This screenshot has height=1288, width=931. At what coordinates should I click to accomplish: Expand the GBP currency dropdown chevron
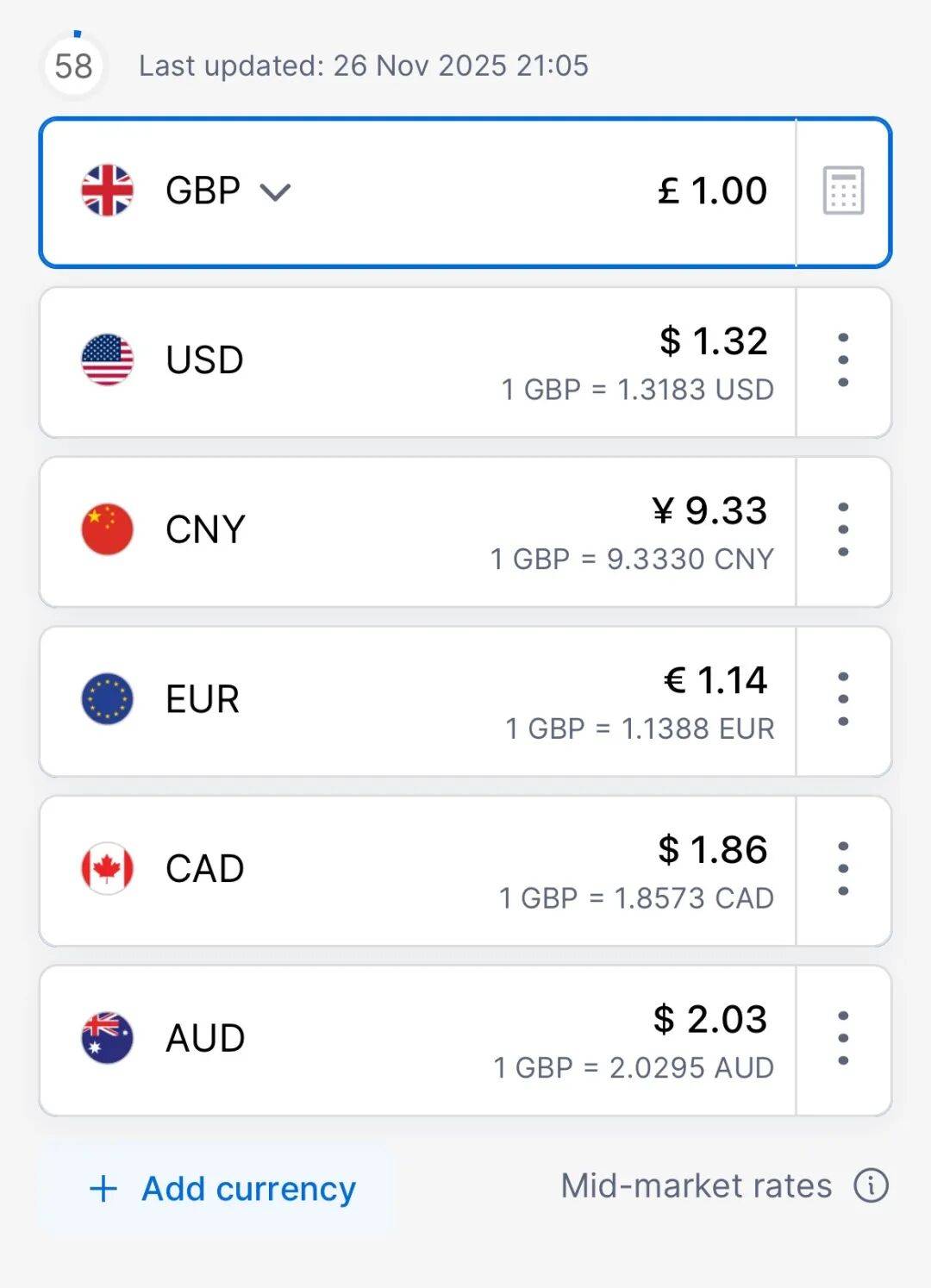click(275, 192)
